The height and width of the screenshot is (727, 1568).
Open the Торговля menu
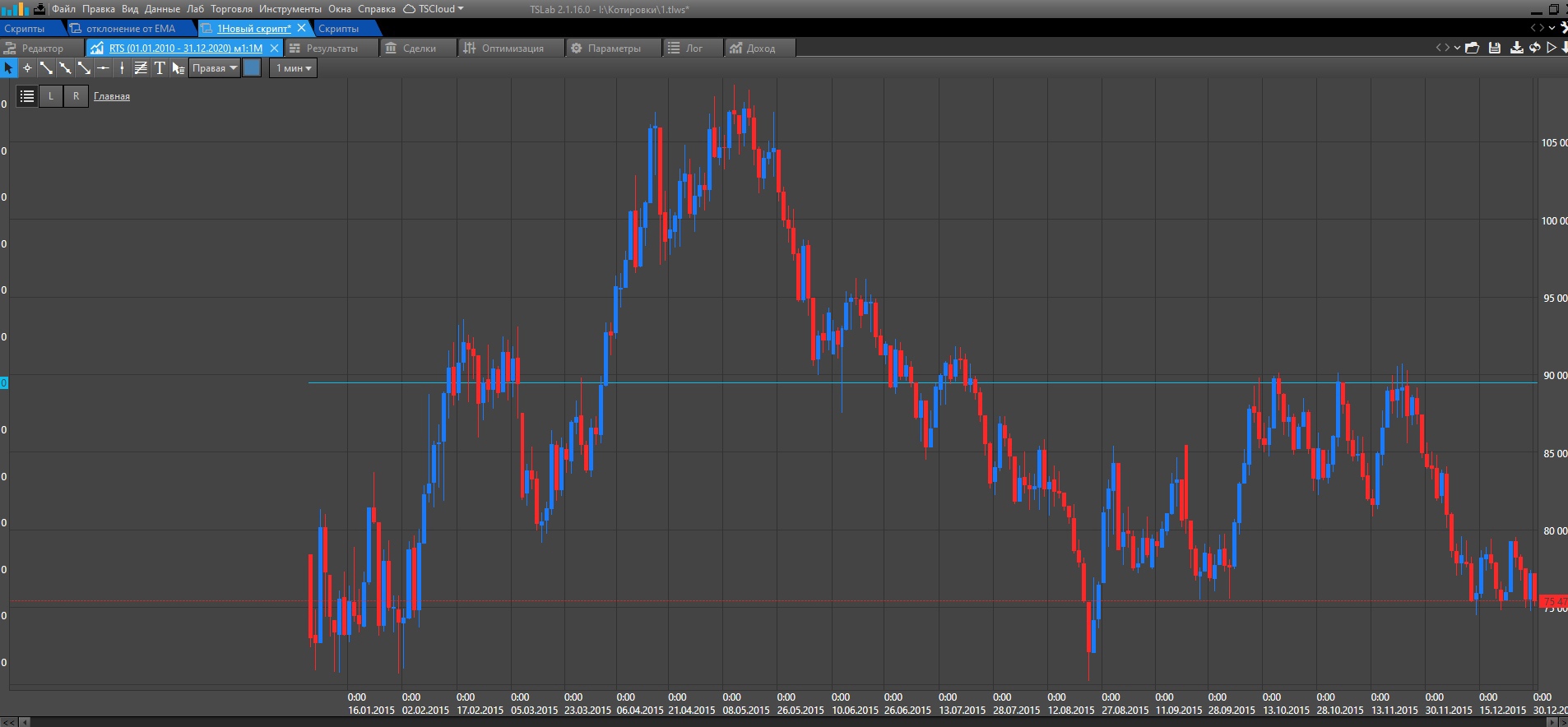tap(231, 9)
